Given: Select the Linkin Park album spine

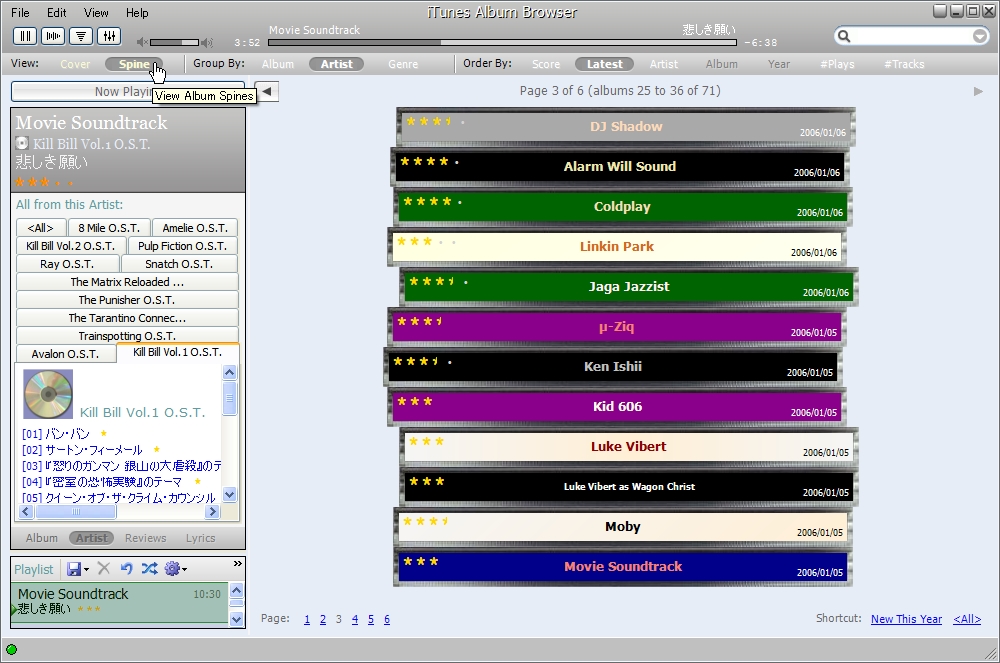Looking at the screenshot, I should tap(616, 247).
